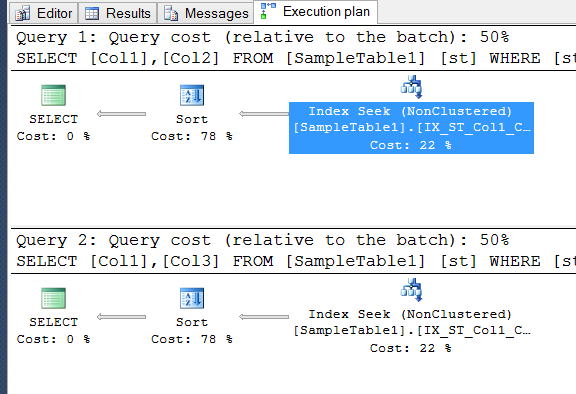The image size is (576, 394).
Task: Click Query 2 SELECT 'Cost: 0 %' text
Action: [54, 339]
